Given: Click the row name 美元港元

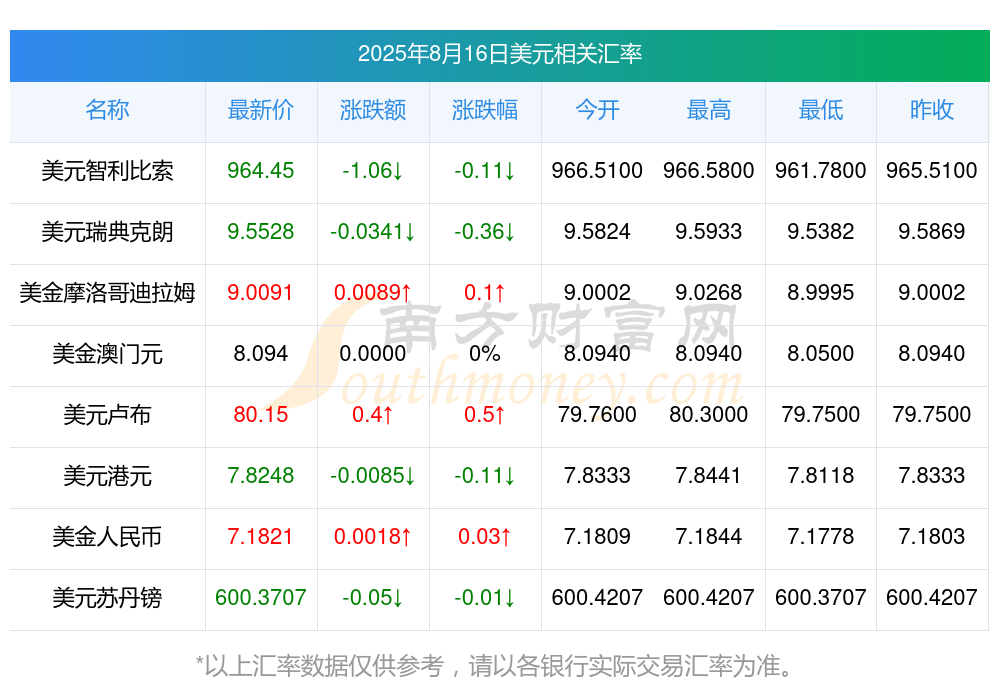Looking at the screenshot, I should click(x=107, y=476).
